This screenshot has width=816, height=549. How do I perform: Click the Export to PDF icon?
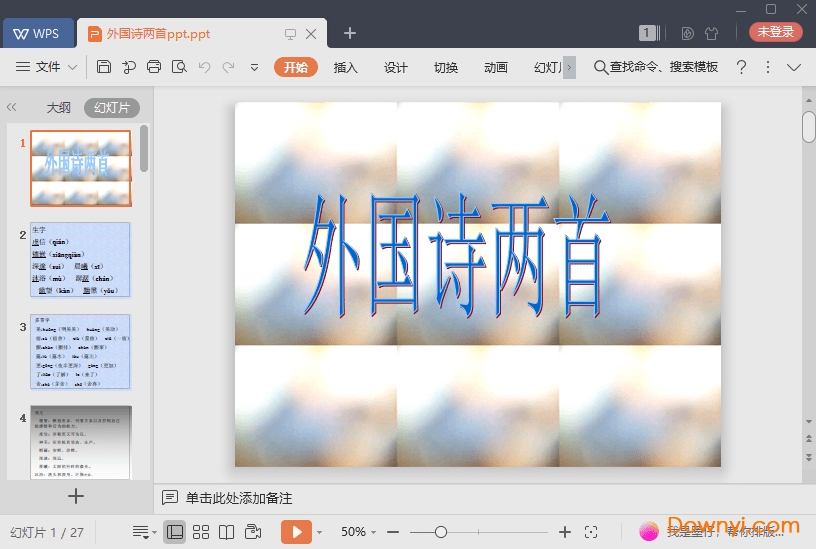pos(129,67)
